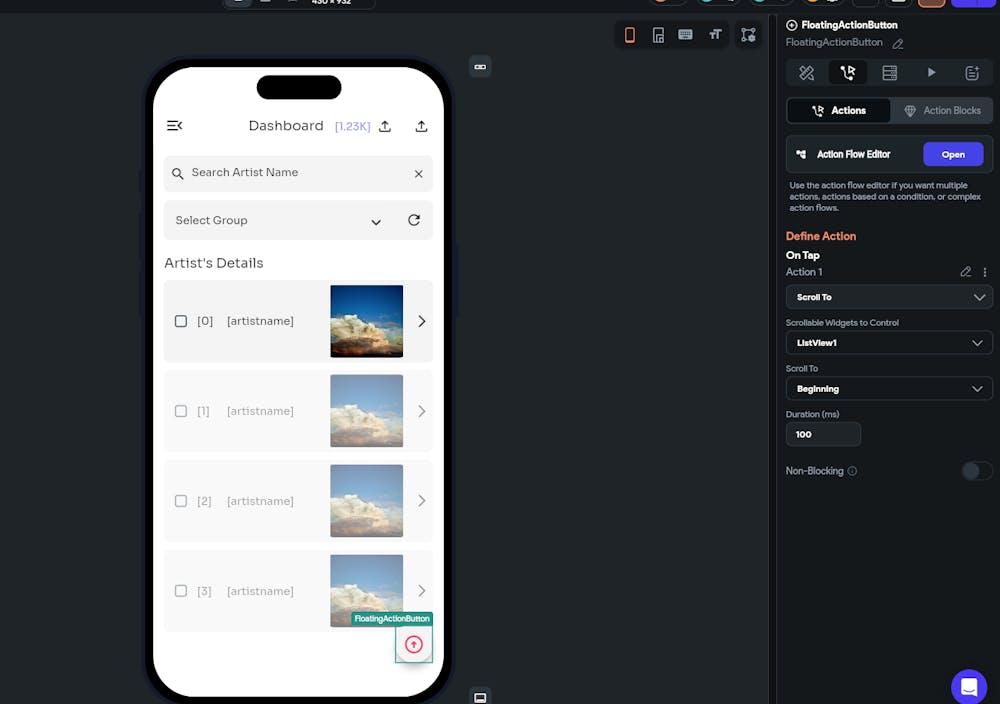The height and width of the screenshot is (704, 1000).
Task: Click the Dashboard title text
Action: coord(286,126)
